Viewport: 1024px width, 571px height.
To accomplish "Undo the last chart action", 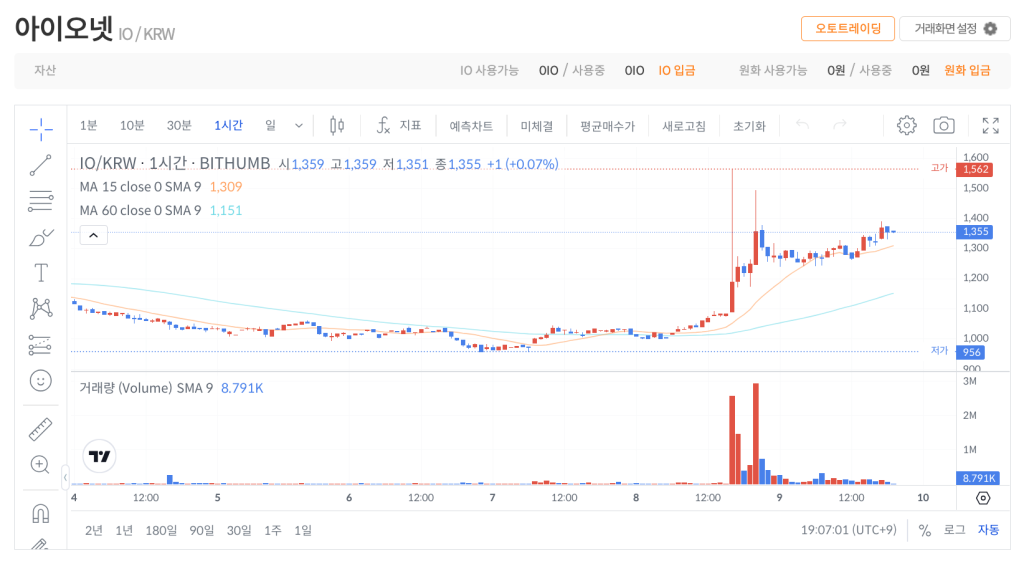I will click(x=803, y=125).
